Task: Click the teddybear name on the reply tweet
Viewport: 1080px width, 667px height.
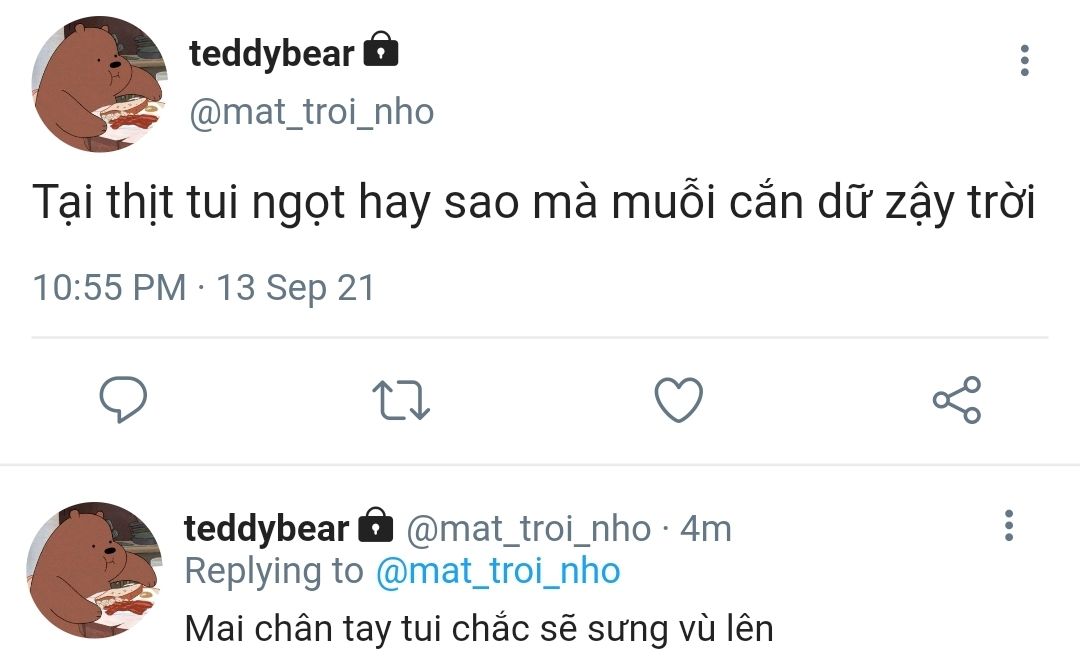Action: pos(266,528)
